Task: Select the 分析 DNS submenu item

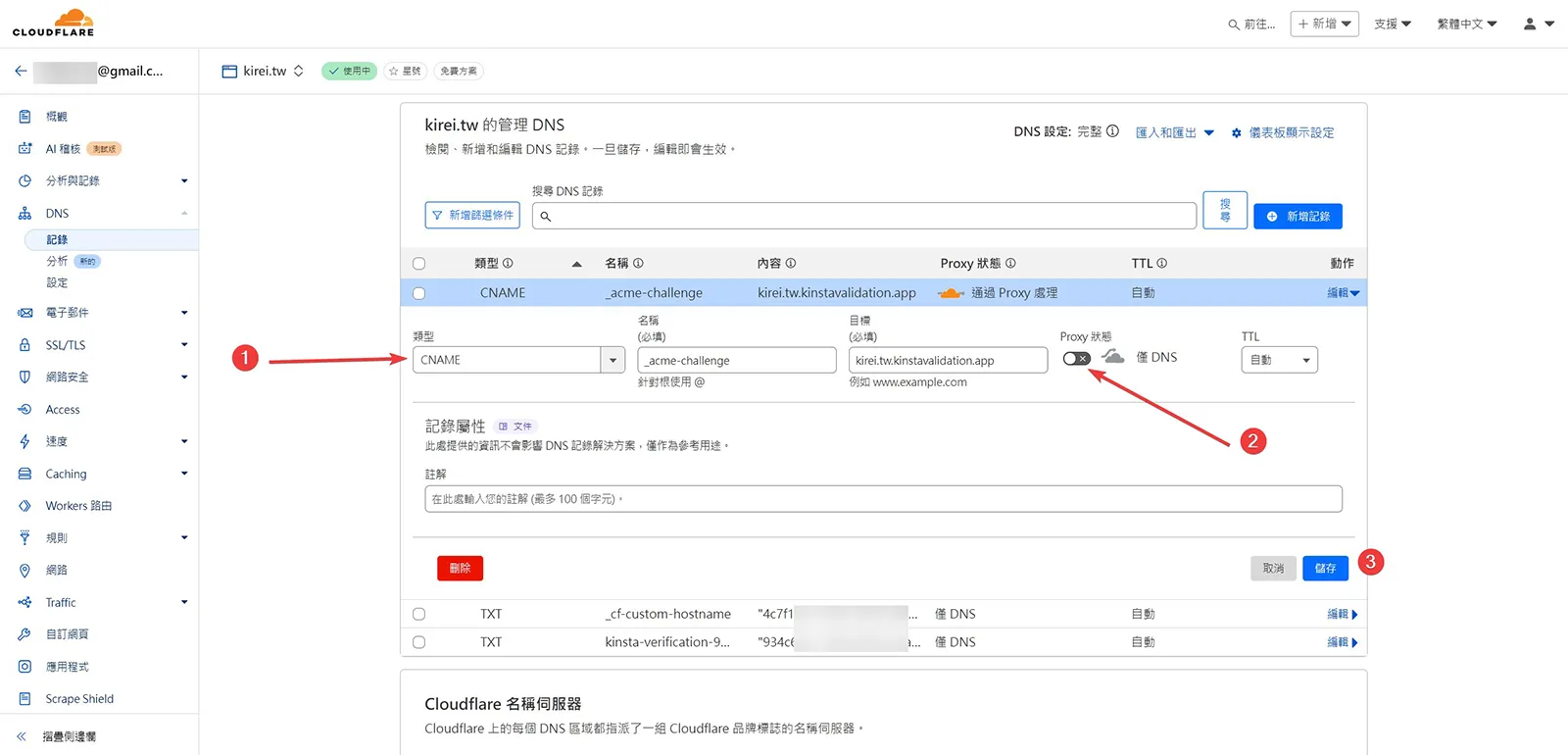Action: click(x=57, y=261)
